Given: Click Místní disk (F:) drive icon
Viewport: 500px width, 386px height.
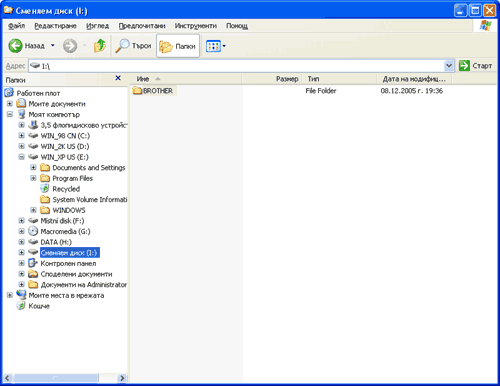Looking at the screenshot, I should click(x=33, y=221).
